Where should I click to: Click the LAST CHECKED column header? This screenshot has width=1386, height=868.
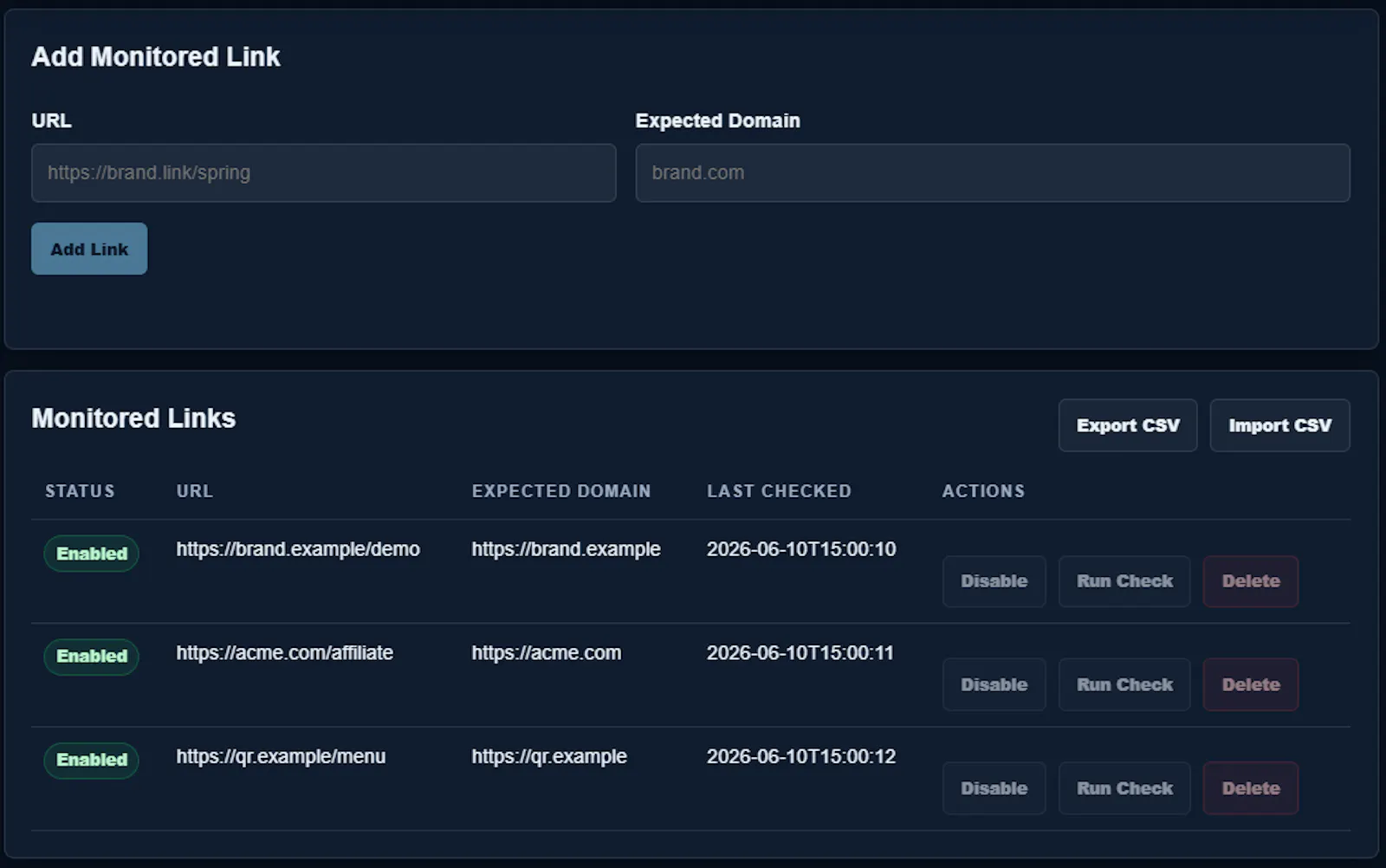coord(779,491)
